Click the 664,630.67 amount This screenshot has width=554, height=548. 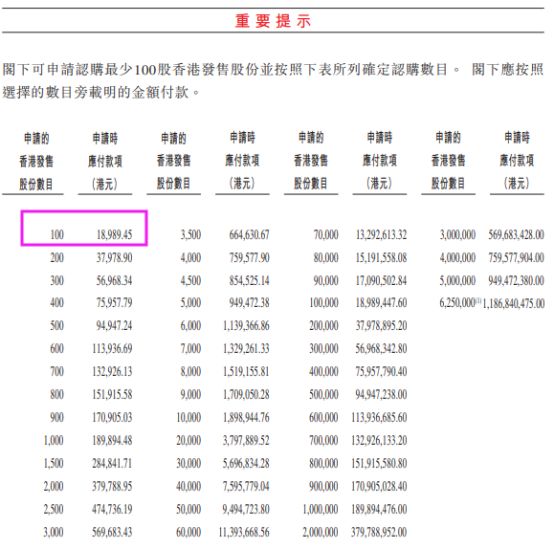coord(249,235)
